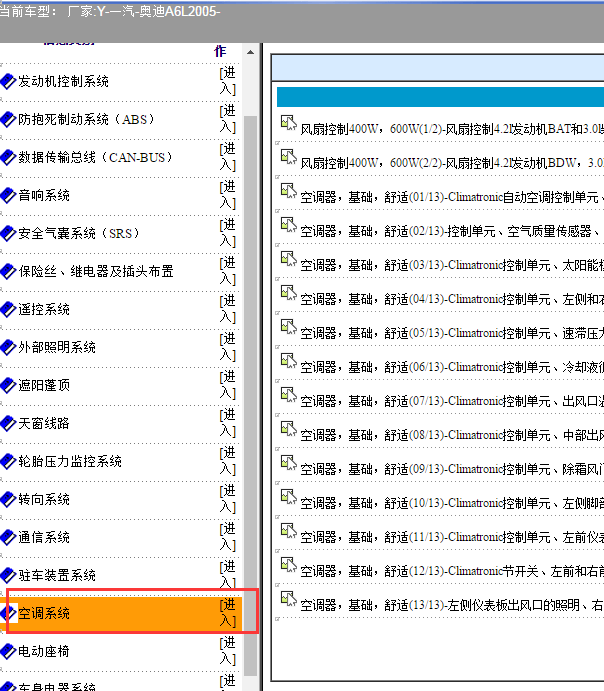Image resolution: width=604 pixels, height=691 pixels.
Task: Click the 通信系统 category name
Action: [x=44, y=537]
